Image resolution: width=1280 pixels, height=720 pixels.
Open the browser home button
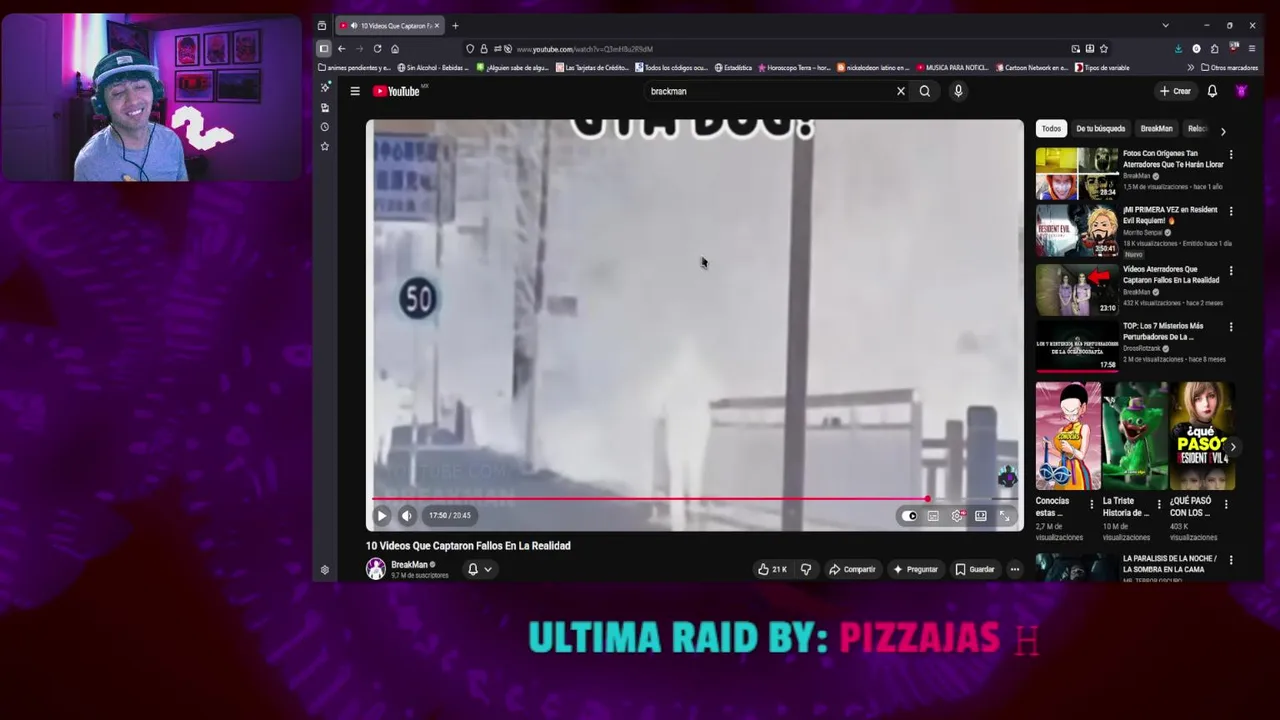395,49
